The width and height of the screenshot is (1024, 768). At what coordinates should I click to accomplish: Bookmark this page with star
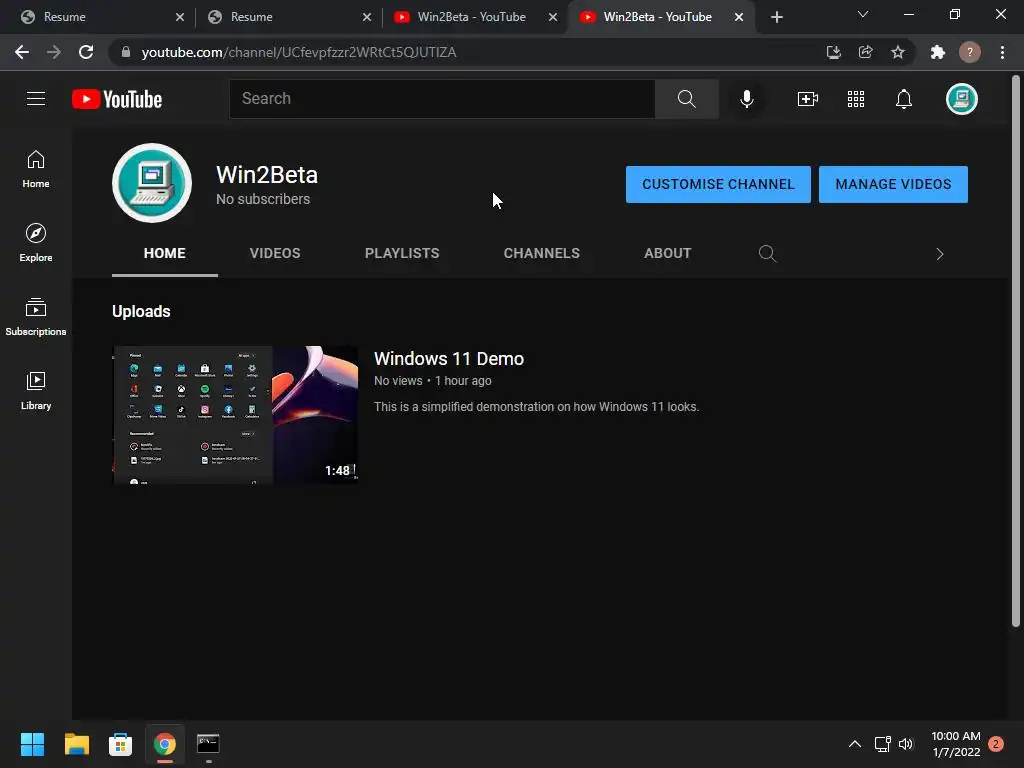898,52
